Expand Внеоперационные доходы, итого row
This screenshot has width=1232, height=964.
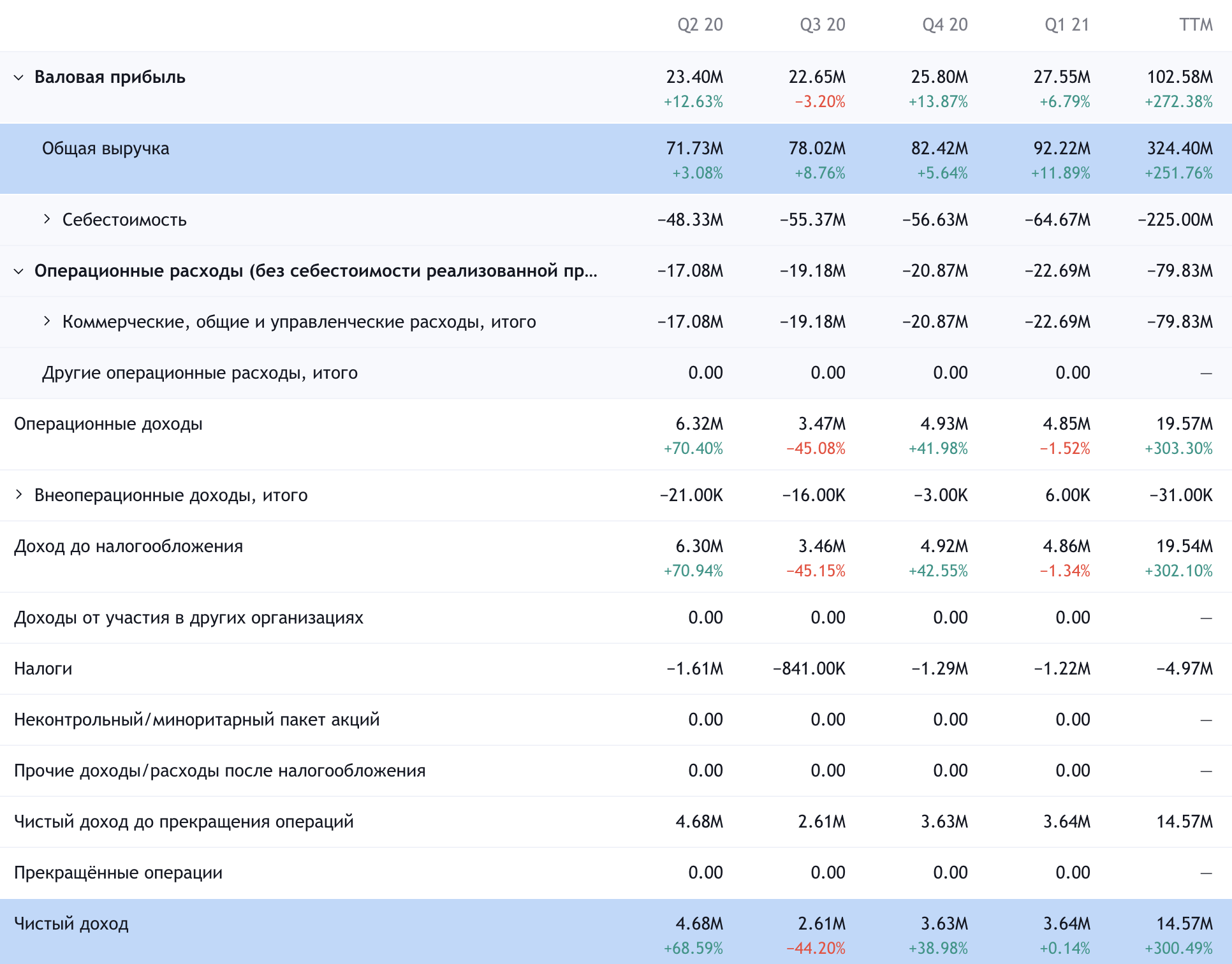(x=18, y=495)
